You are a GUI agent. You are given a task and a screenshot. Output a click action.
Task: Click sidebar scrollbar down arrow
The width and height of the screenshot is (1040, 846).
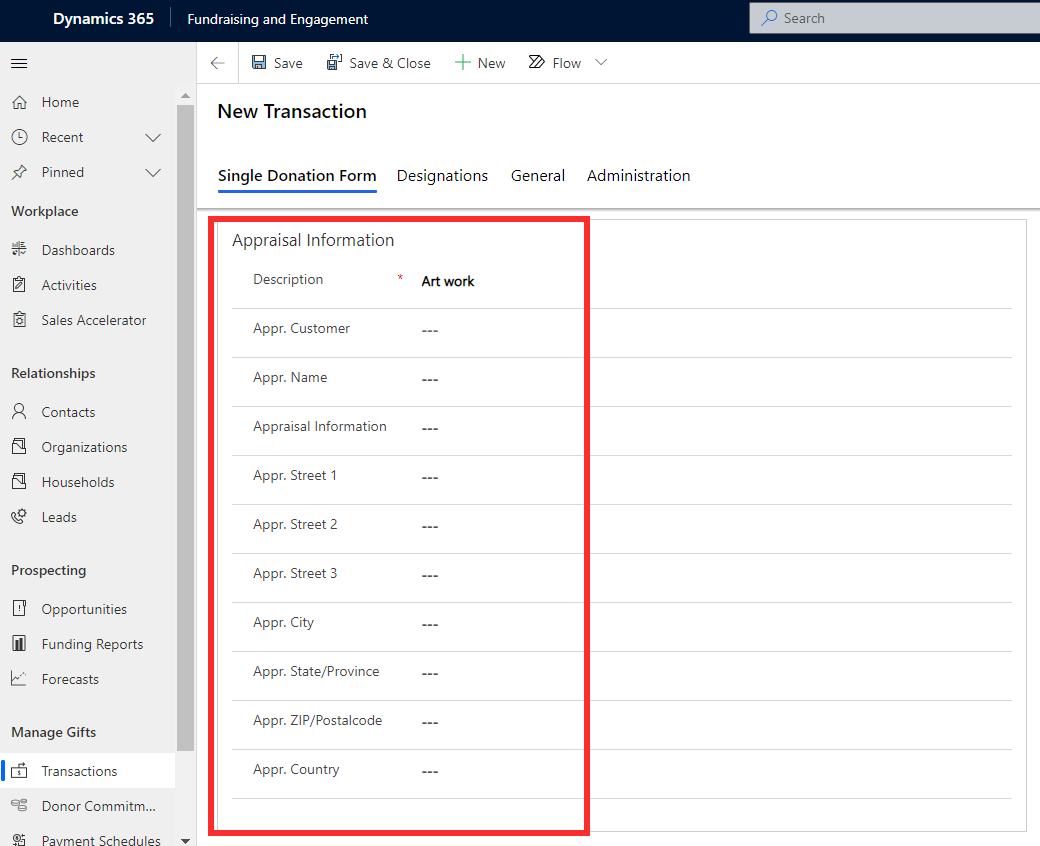point(185,840)
